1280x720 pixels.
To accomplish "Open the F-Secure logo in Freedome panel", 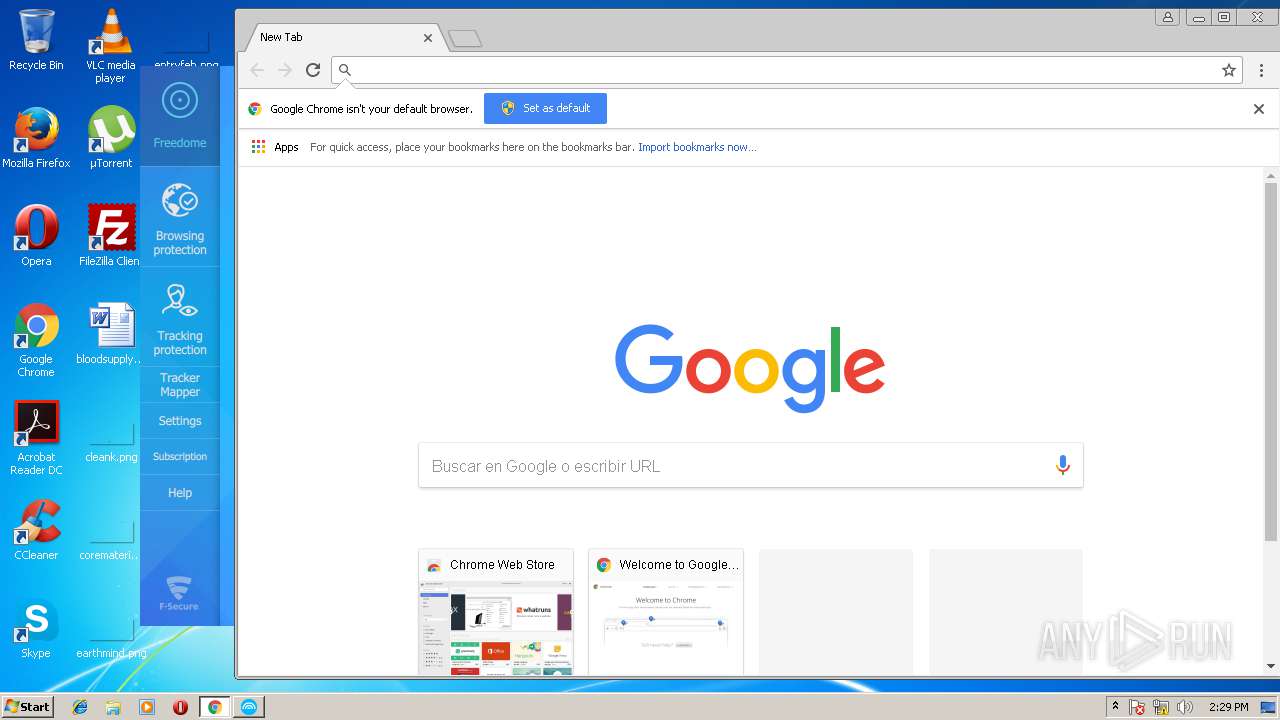I will coord(179,593).
